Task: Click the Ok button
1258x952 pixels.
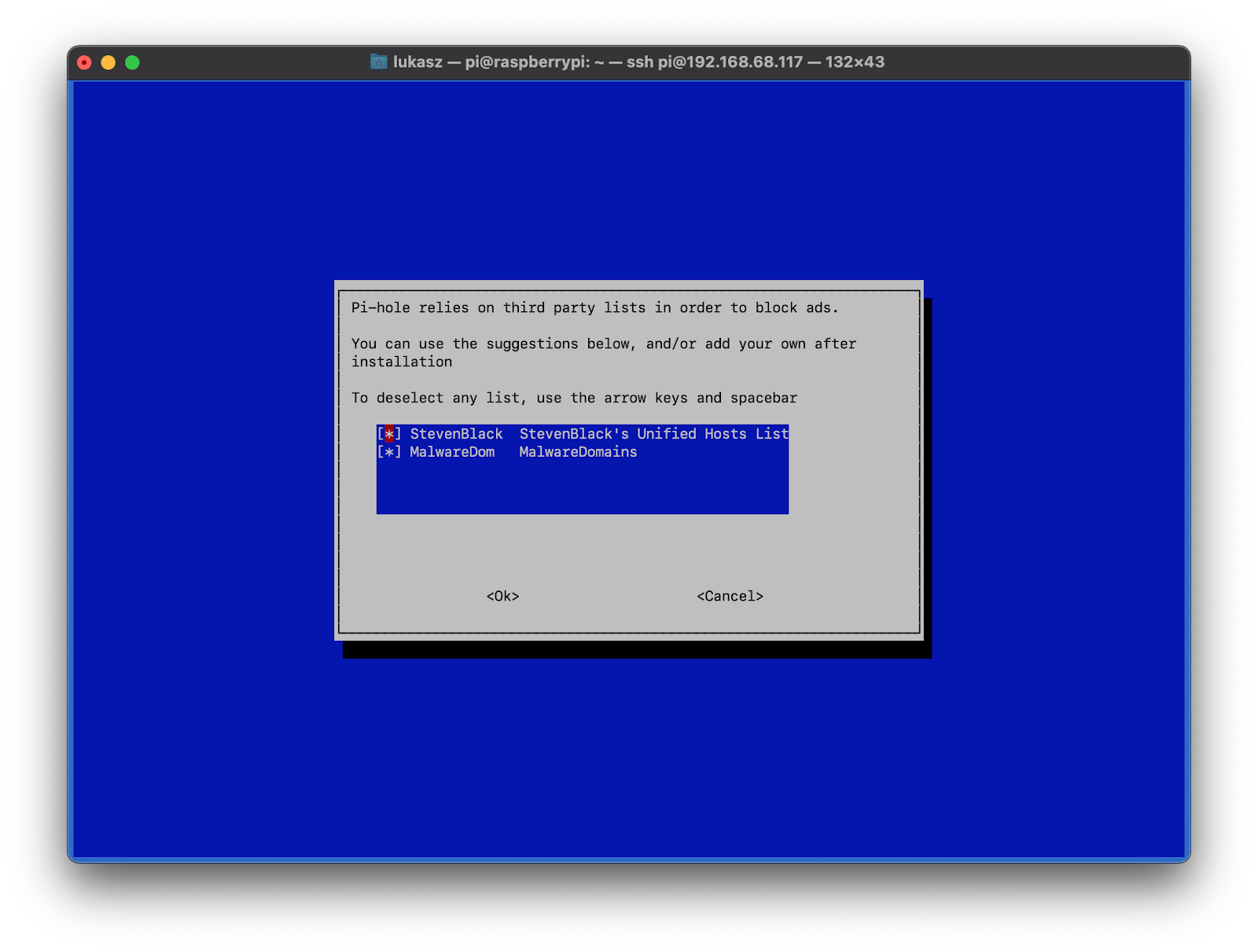Action: click(x=502, y=596)
